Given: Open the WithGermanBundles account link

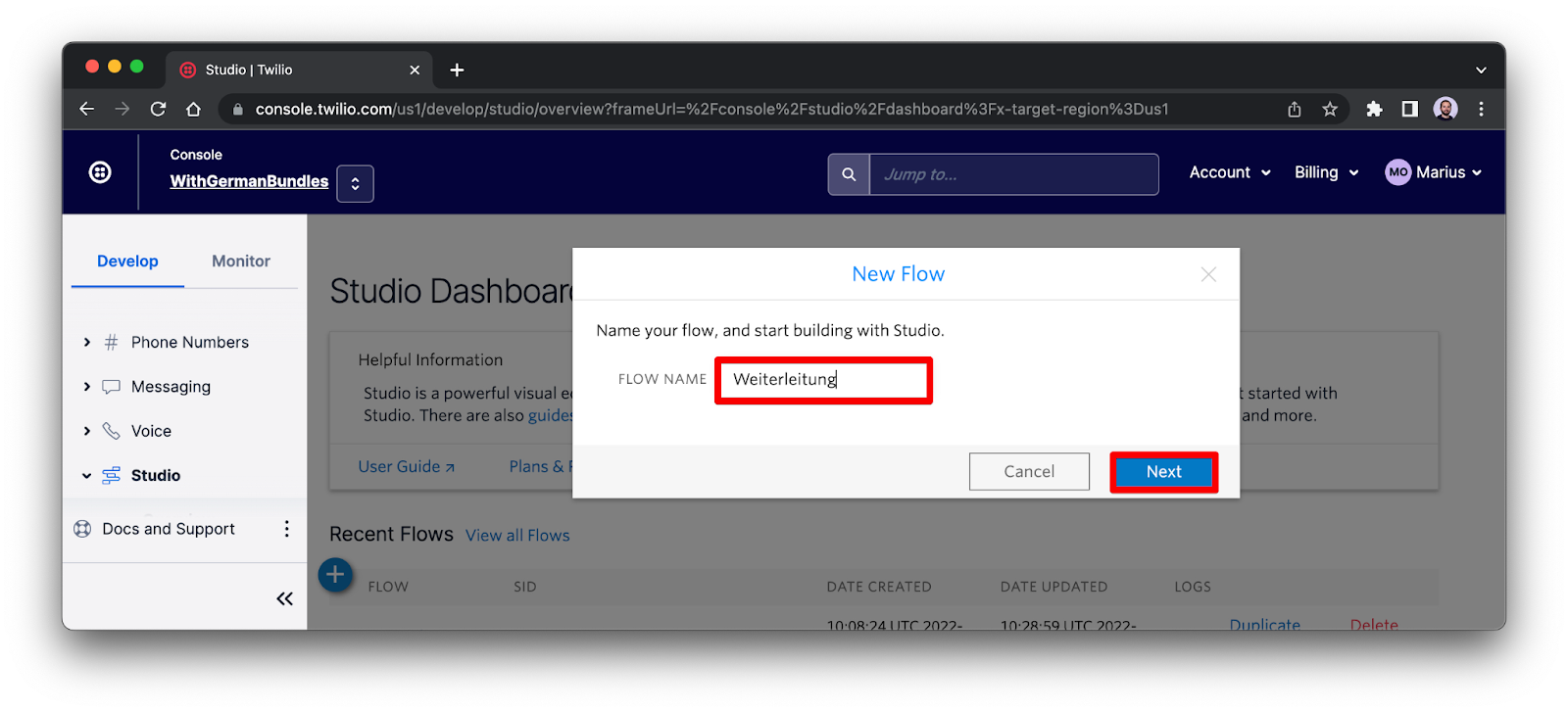Looking at the screenshot, I should tap(249, 181).
